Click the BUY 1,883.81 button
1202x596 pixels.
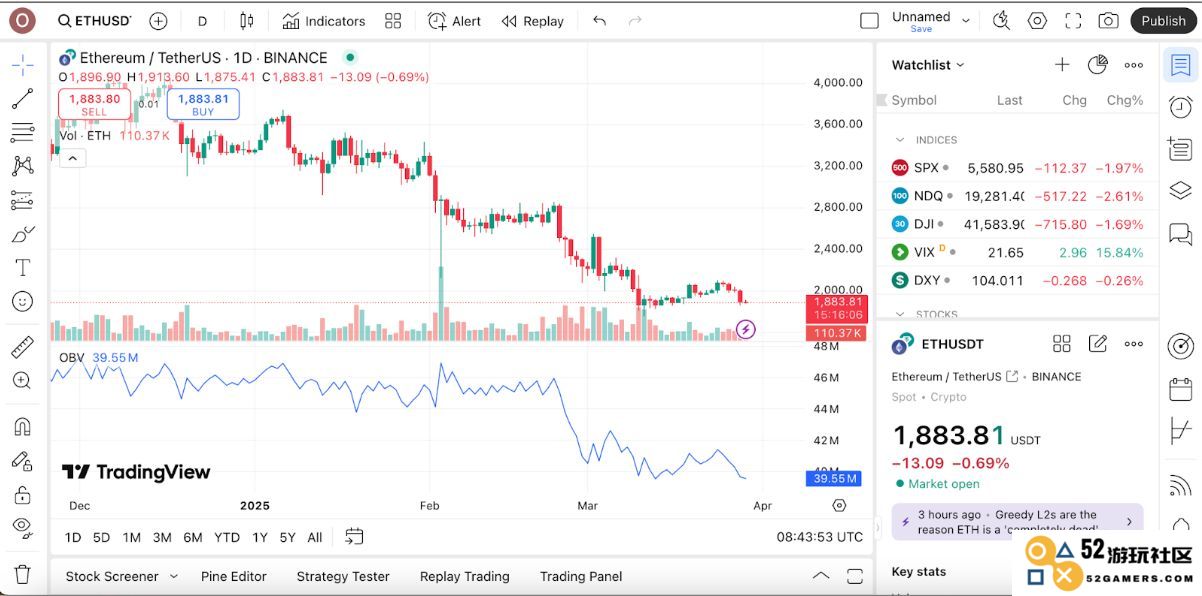click(x=203, y=104)
